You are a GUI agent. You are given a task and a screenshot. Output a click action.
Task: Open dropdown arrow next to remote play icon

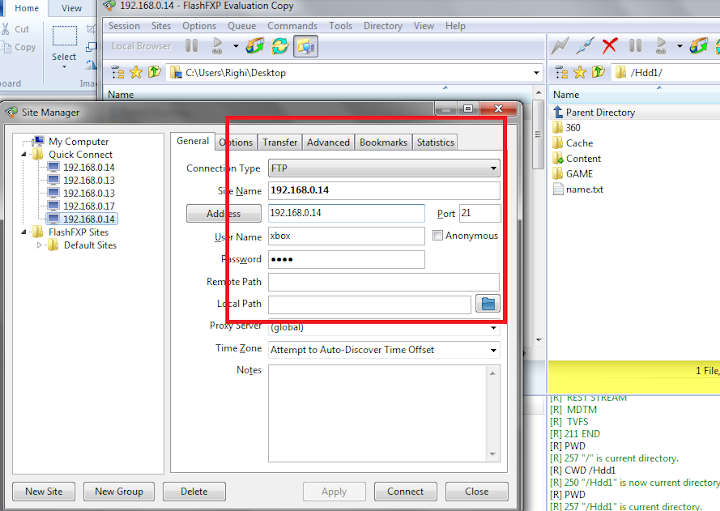point(679,46)
